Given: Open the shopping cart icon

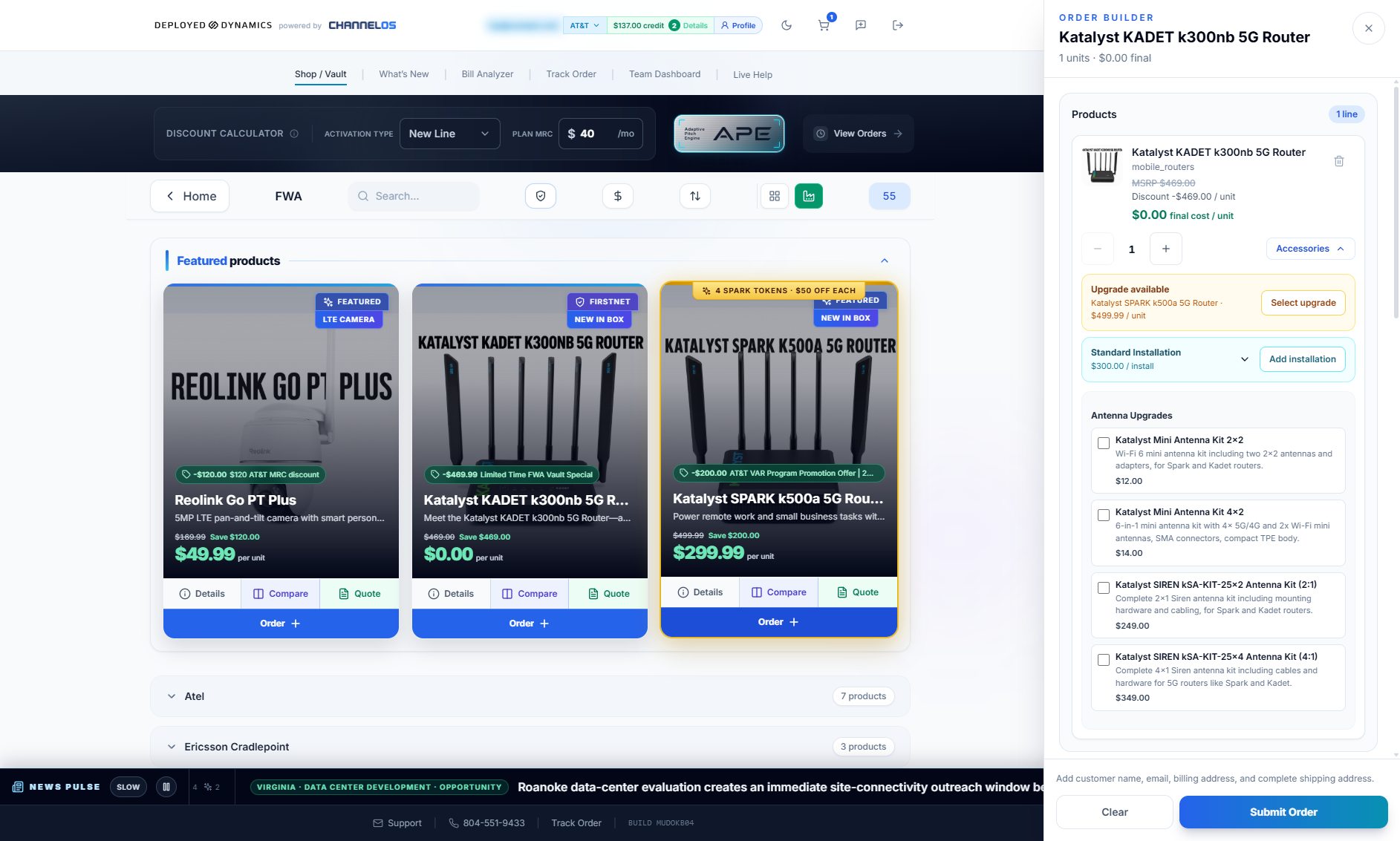Looking at the screenshot, I should (x=824, y=25).
